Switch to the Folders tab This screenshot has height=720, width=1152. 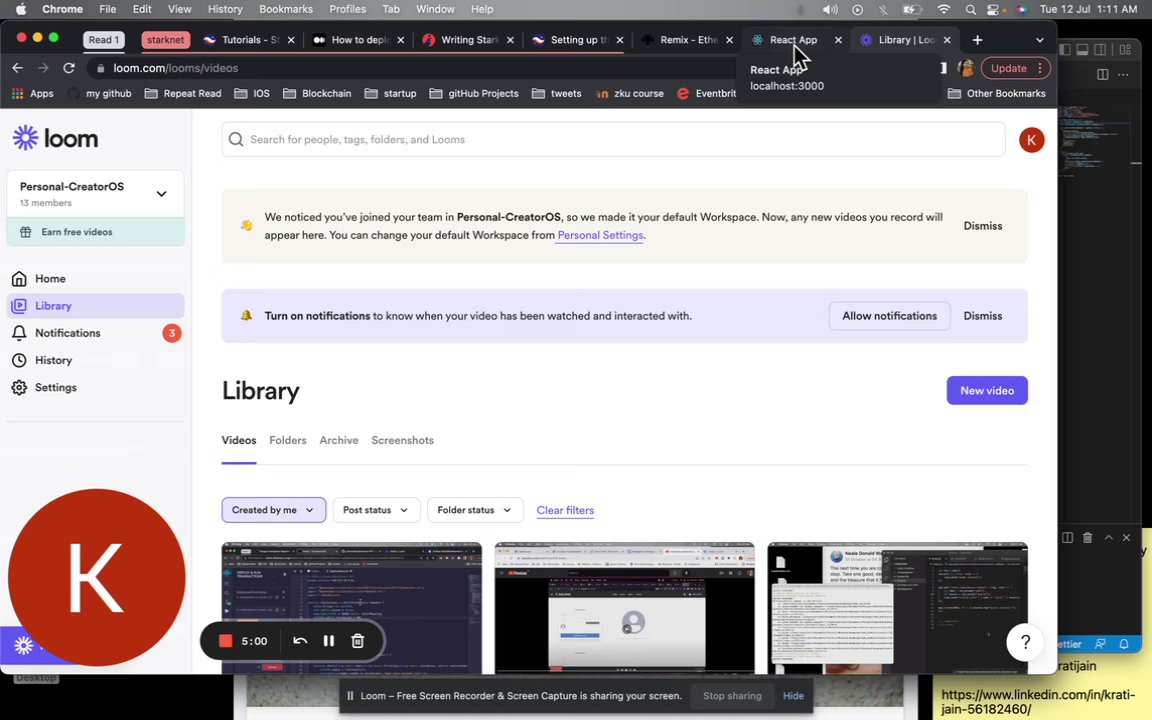click(x=287, y=440)
